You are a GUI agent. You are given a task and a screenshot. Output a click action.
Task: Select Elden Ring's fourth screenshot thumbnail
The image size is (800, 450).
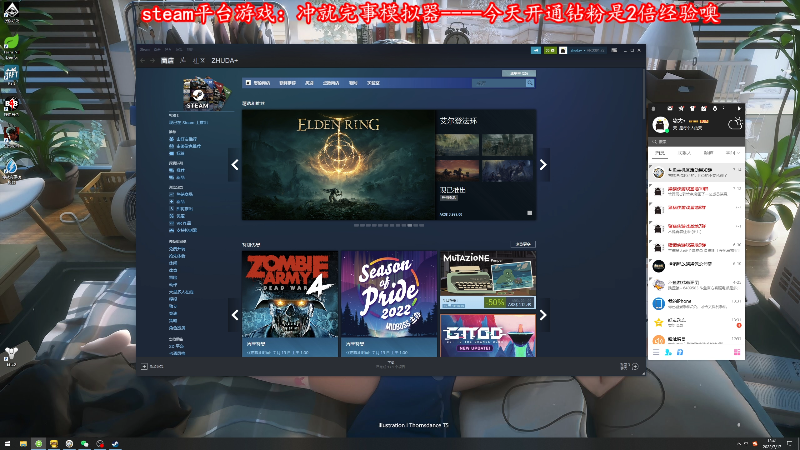tap(507, 171)
